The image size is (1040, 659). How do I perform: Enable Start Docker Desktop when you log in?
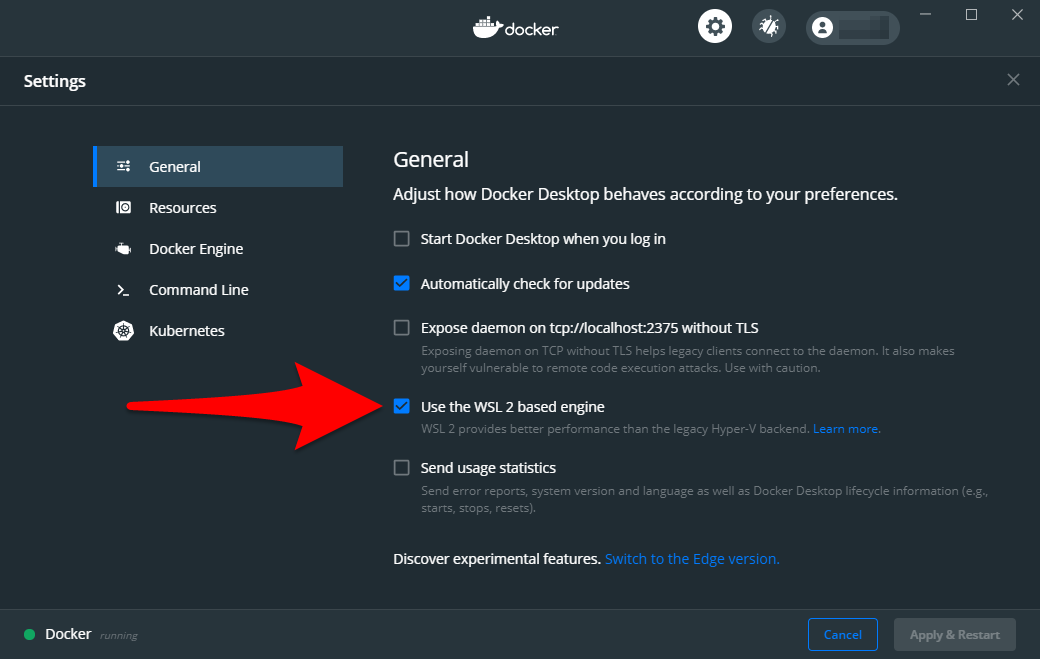[x=401, y=239]
